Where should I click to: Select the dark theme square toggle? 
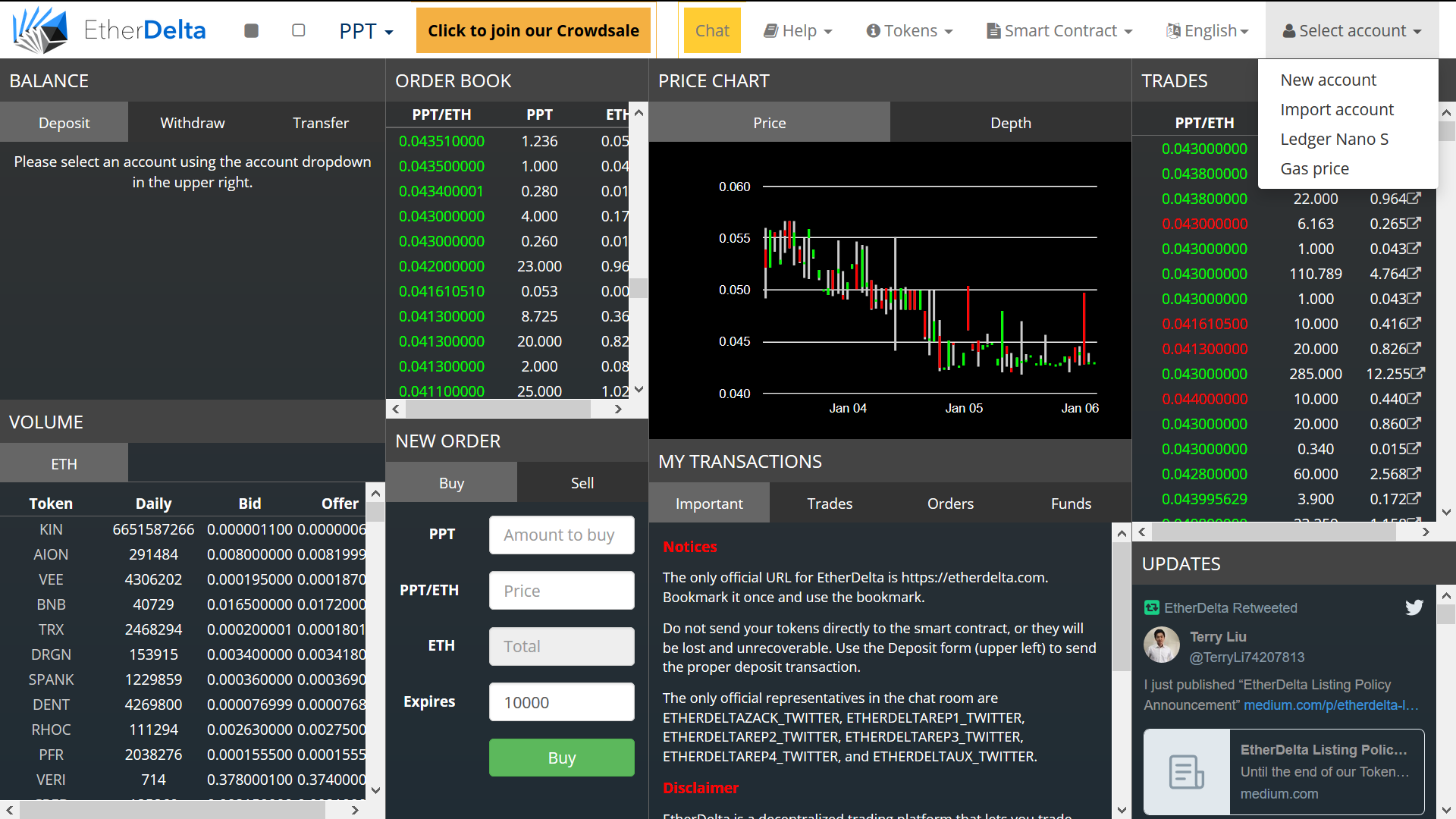pyautogui.click(x=252, y=30)
